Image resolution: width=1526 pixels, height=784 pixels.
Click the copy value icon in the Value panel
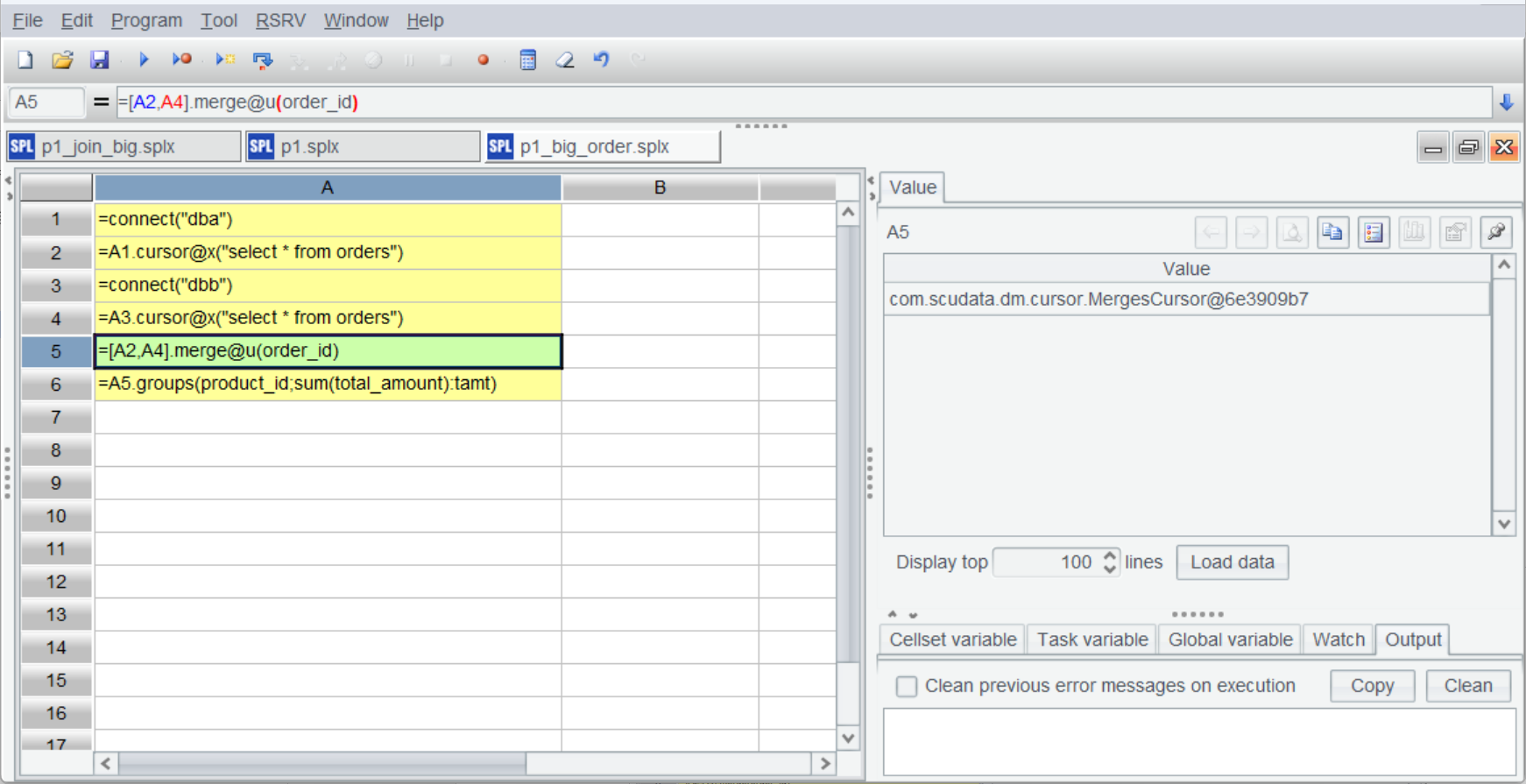coord(1332,232)
